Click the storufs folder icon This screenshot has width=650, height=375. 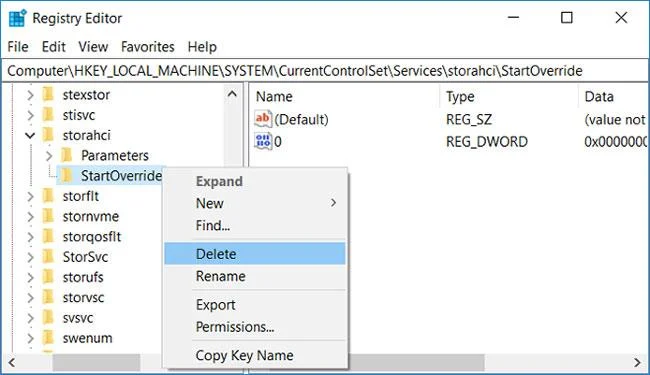point(49,277)
